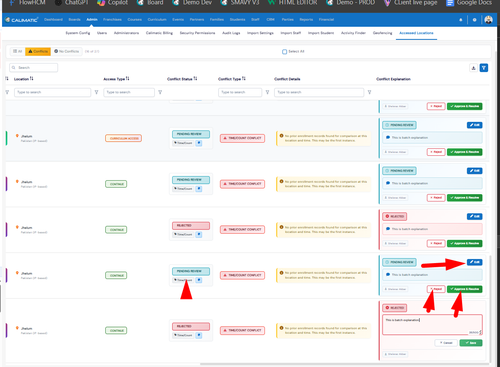The width and height of the screenshot is (500, 367).
Task: Open the Franchises menu
Action: point(112,20)
